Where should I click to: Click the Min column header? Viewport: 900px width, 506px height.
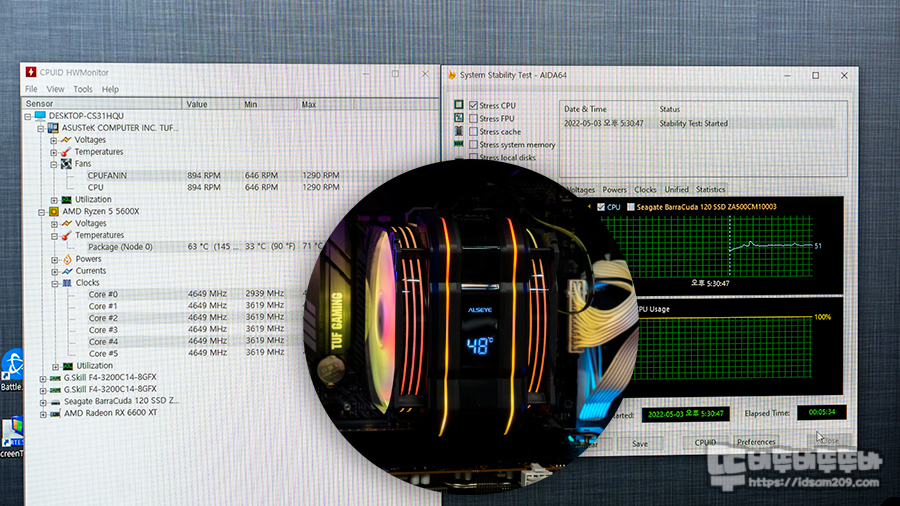tap(268, 104)
